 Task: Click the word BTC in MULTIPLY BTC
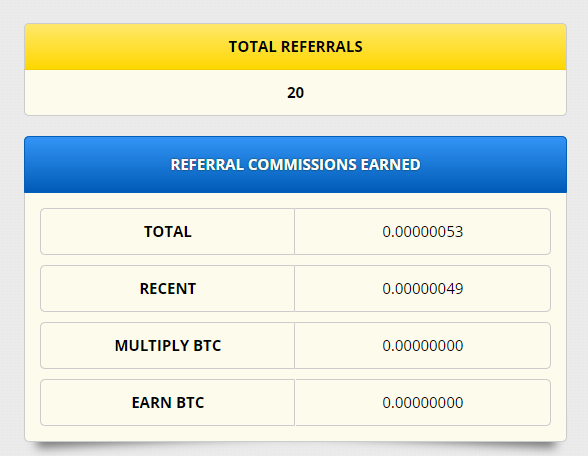coord(207,346)
